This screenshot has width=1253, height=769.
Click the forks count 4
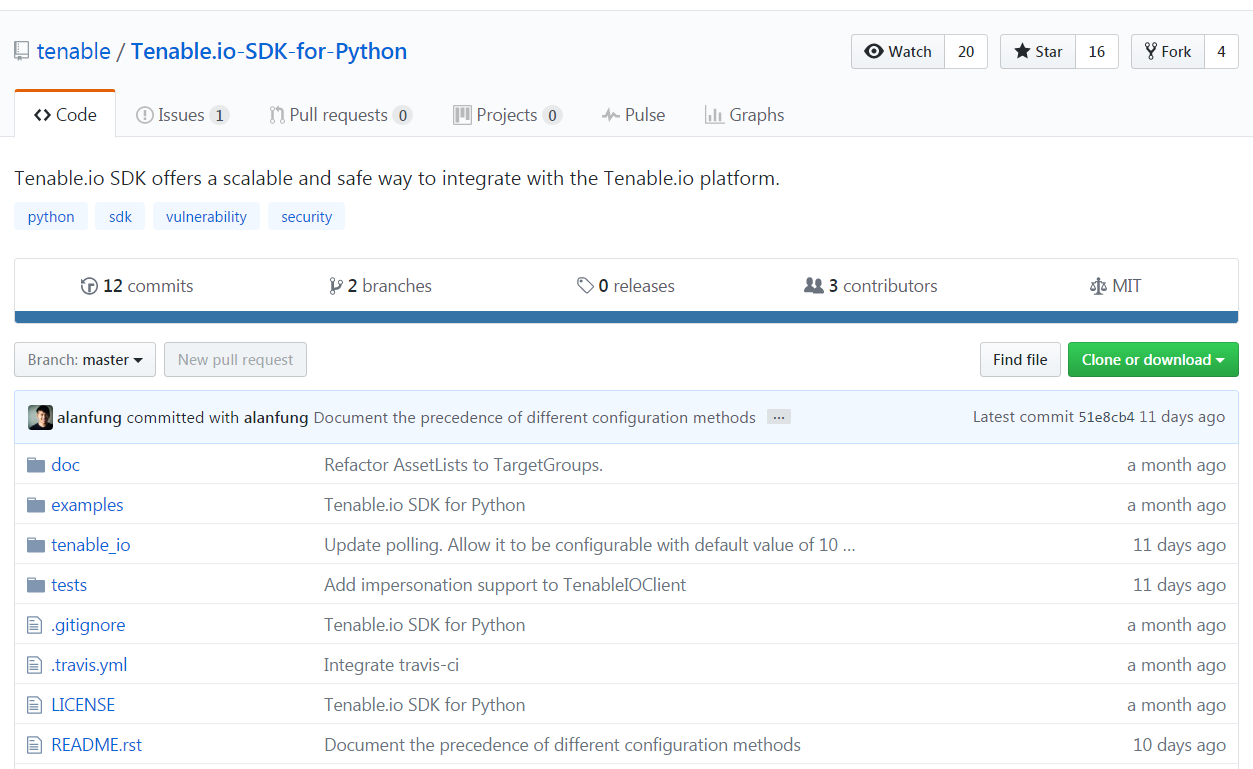coord(1221,52)
